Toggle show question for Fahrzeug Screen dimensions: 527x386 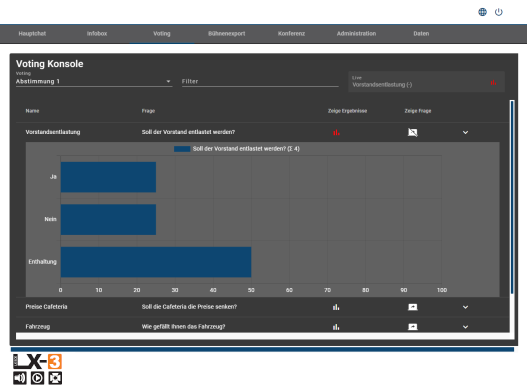(x=413, y=327)
